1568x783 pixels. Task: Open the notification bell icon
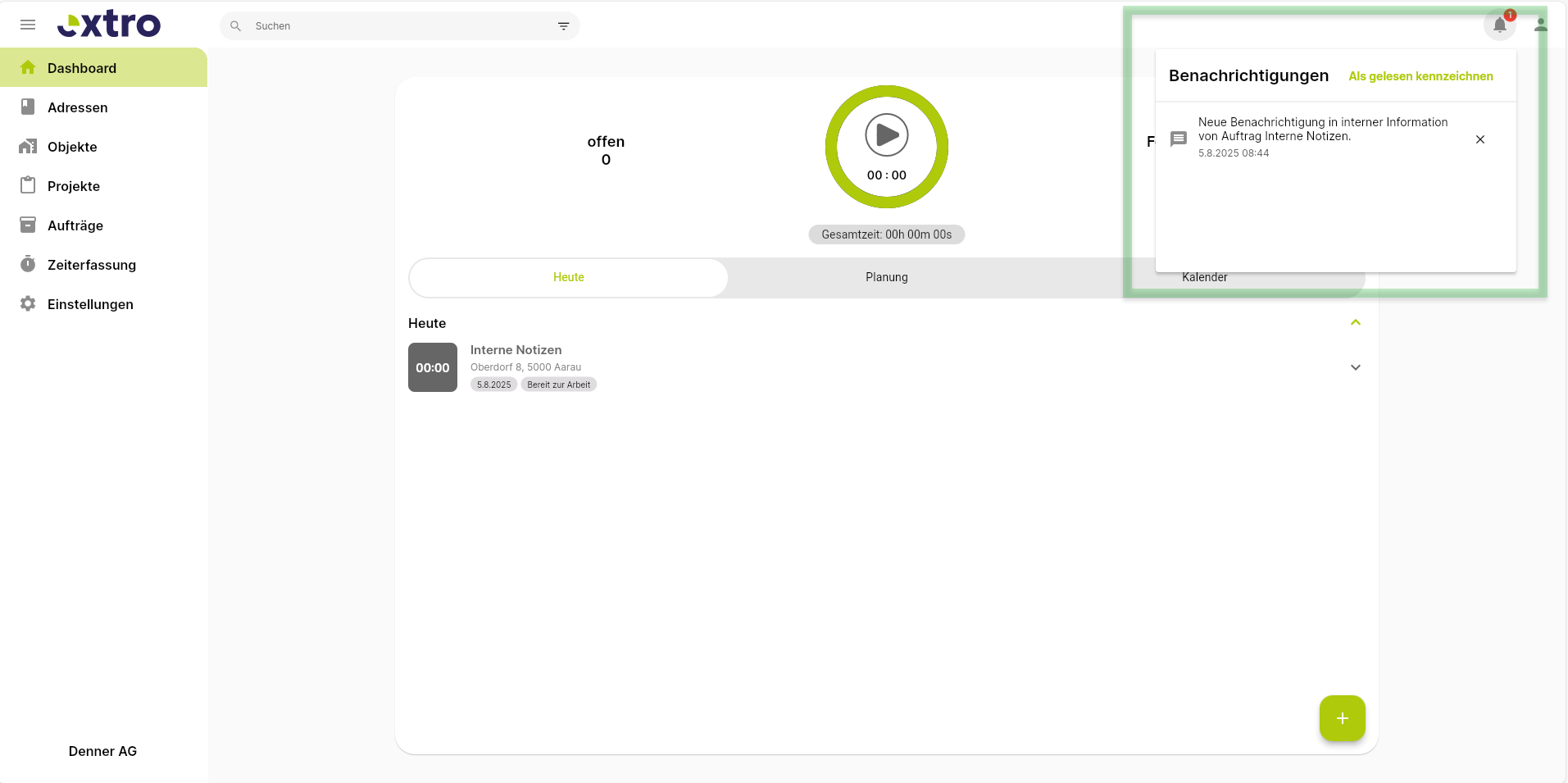(x=1500, y=25)
